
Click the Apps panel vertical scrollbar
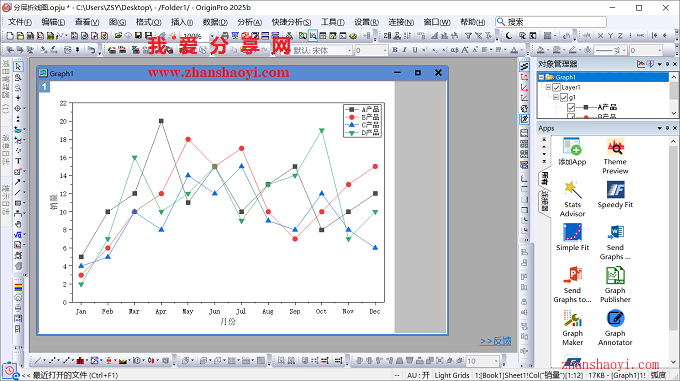click(x=673, y=251)
